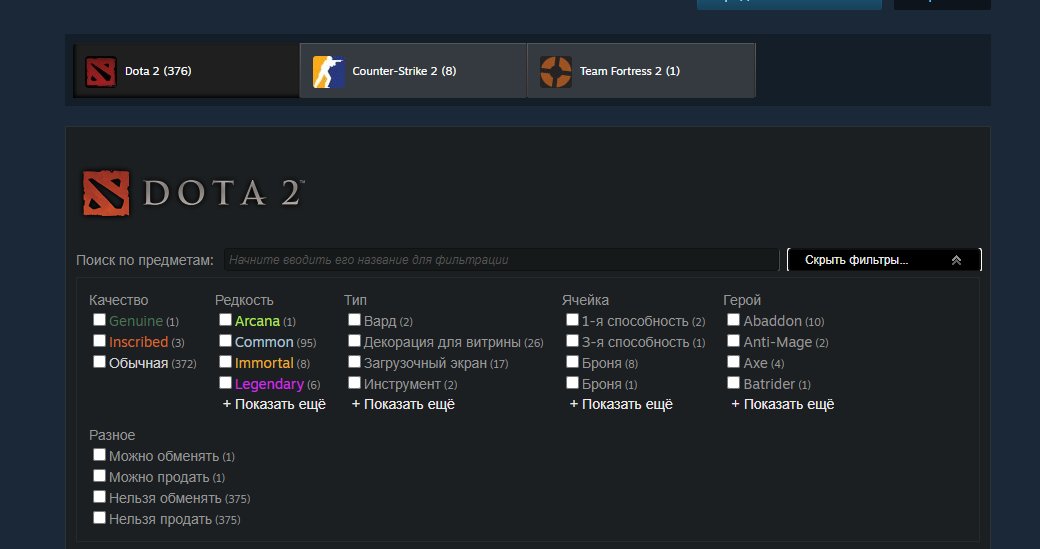1040x549 pixels.
Task: Filter by hero Batrider checkbox
Action: [734, 383]
